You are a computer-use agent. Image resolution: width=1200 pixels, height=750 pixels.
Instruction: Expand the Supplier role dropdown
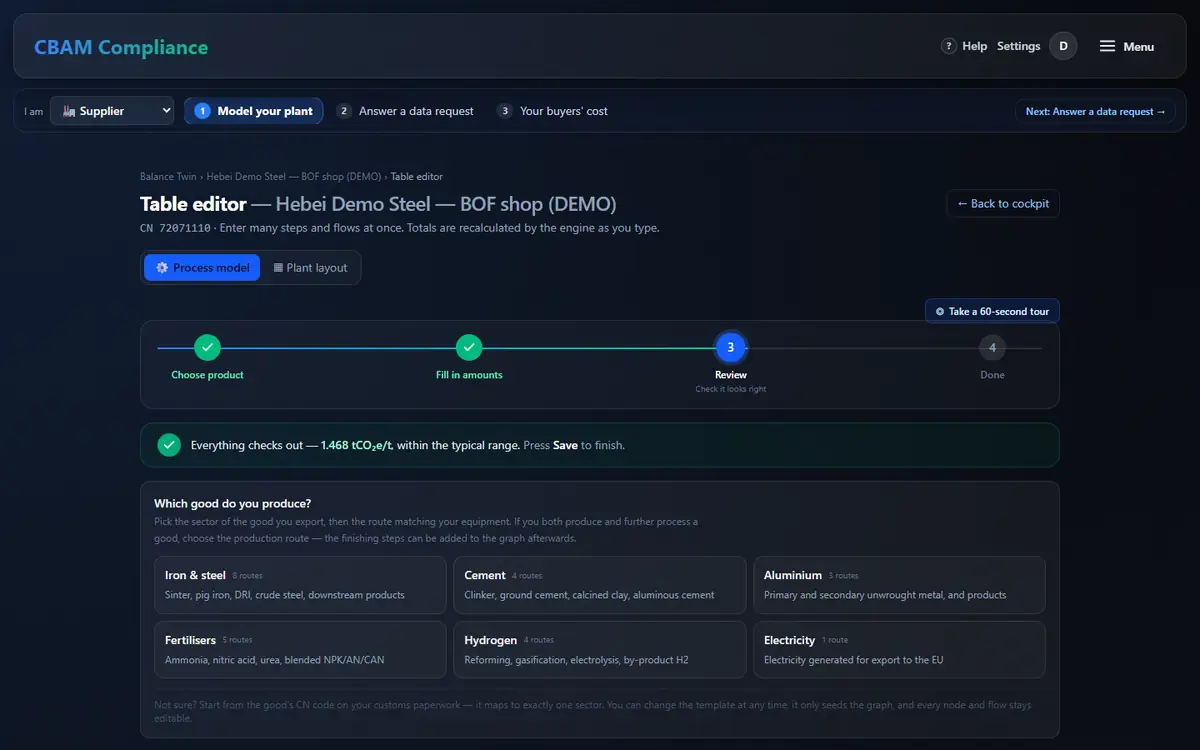point(112,111)
